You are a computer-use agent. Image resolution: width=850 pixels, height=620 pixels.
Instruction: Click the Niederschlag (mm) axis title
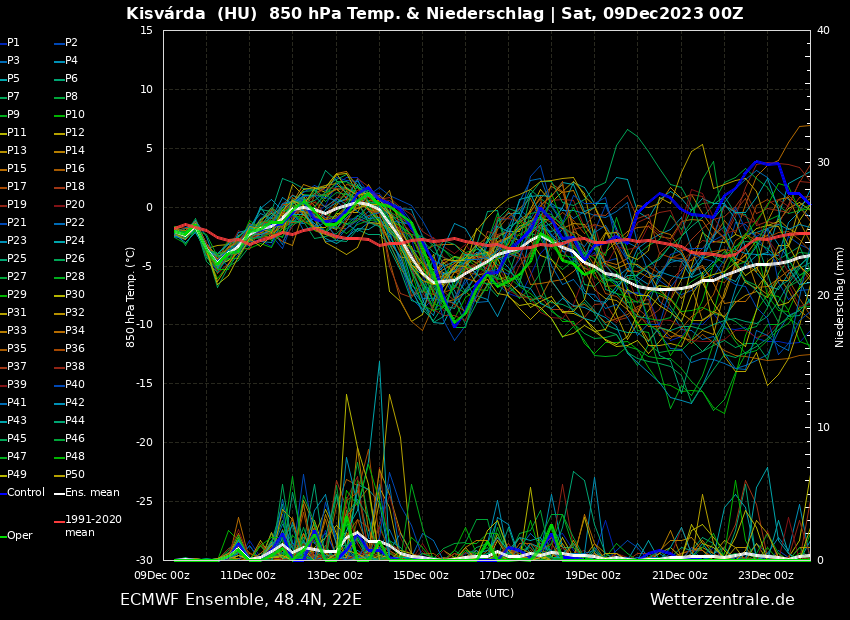(840, 297)
